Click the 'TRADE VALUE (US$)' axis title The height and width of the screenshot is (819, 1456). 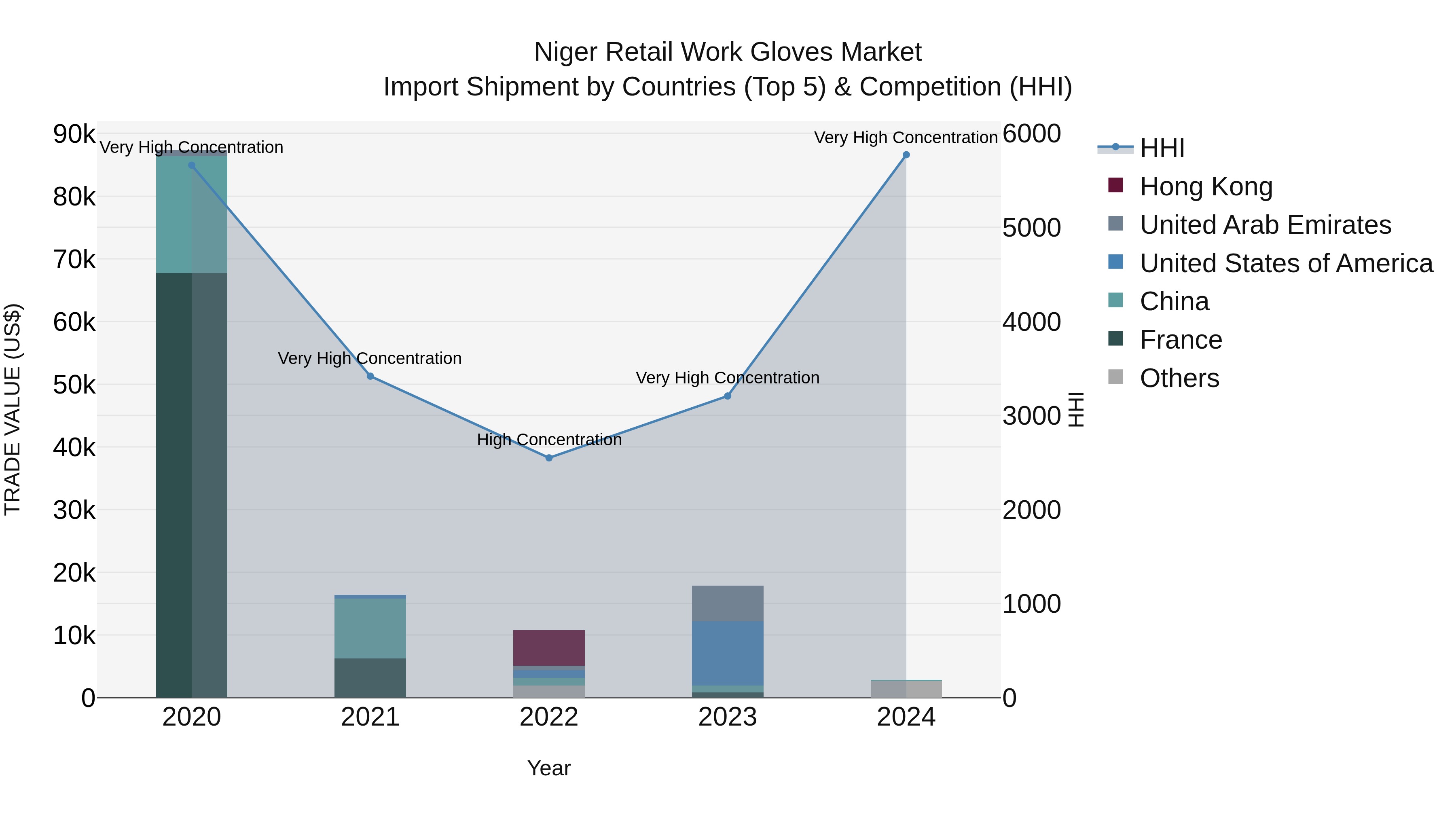tap(13, 409)
